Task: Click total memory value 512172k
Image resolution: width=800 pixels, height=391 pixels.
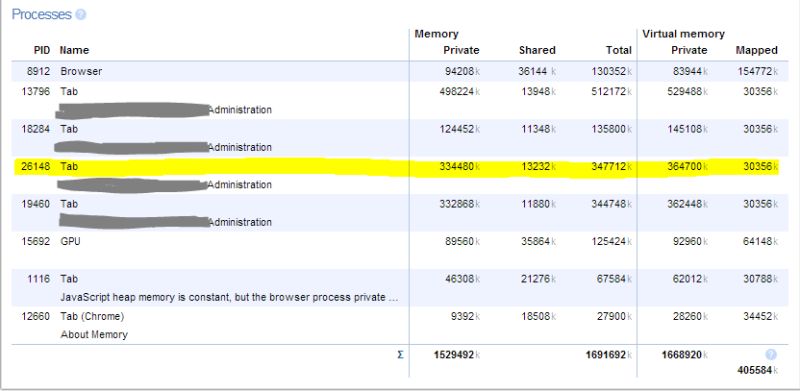Action: click(x=612, y=91)
